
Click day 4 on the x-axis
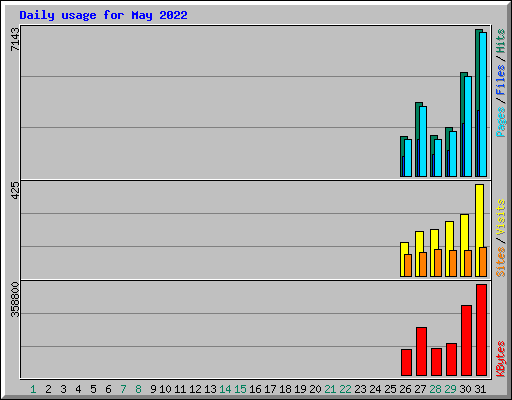click(78, 389)
